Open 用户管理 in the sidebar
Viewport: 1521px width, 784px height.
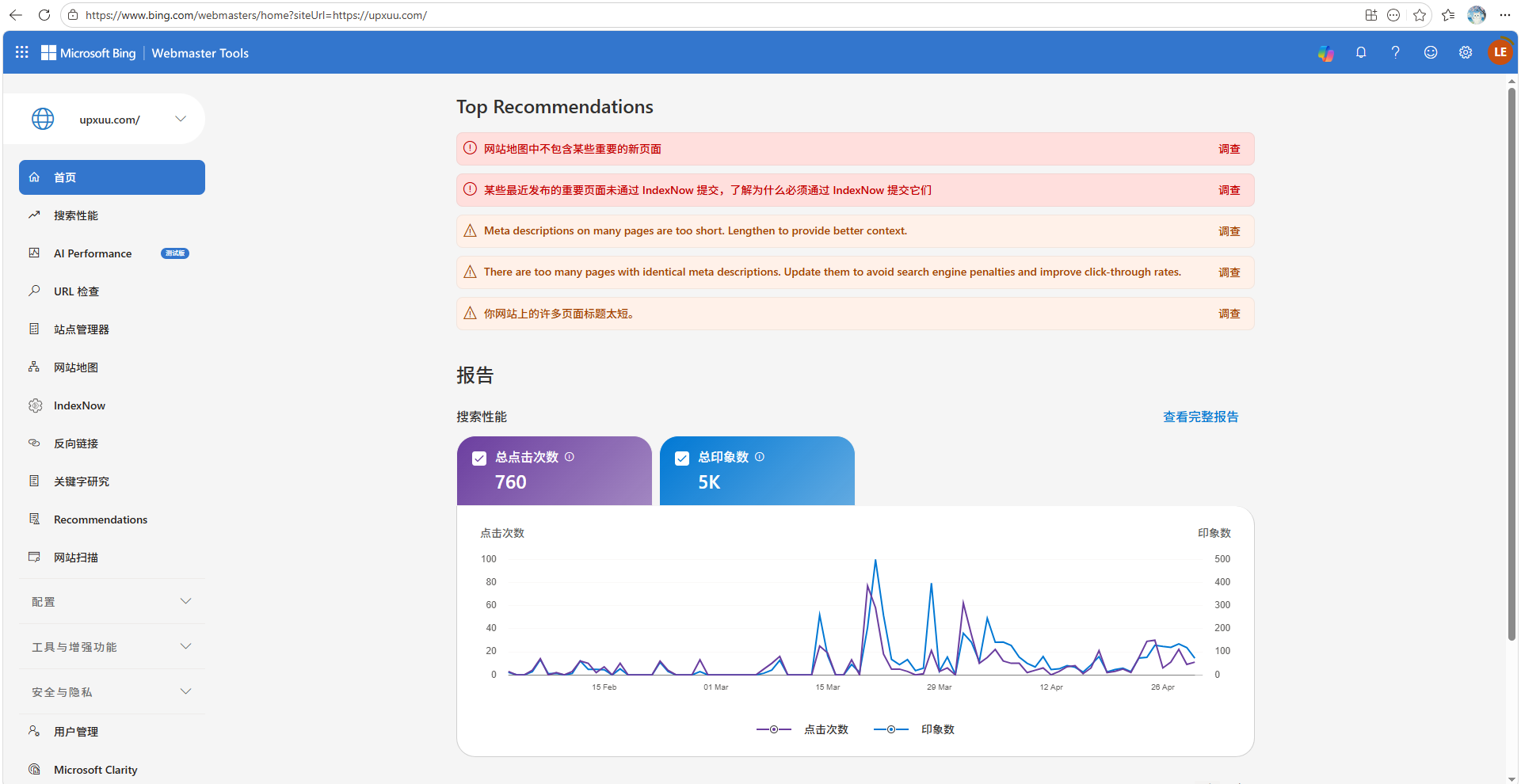coord(112,732)
